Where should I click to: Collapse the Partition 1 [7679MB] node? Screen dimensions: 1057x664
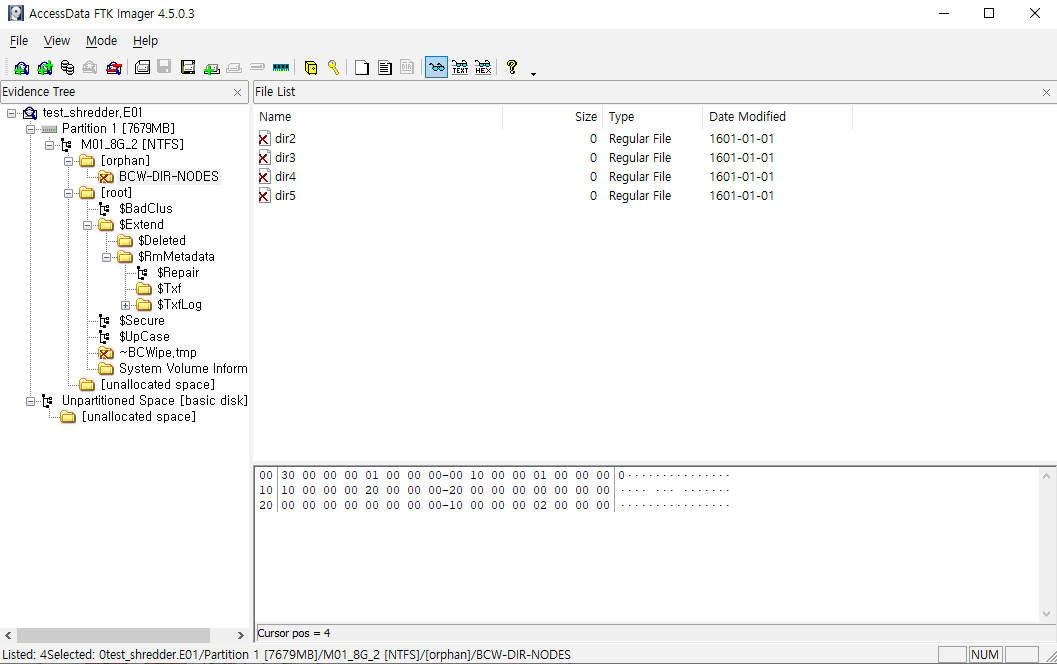coord(30,129)
